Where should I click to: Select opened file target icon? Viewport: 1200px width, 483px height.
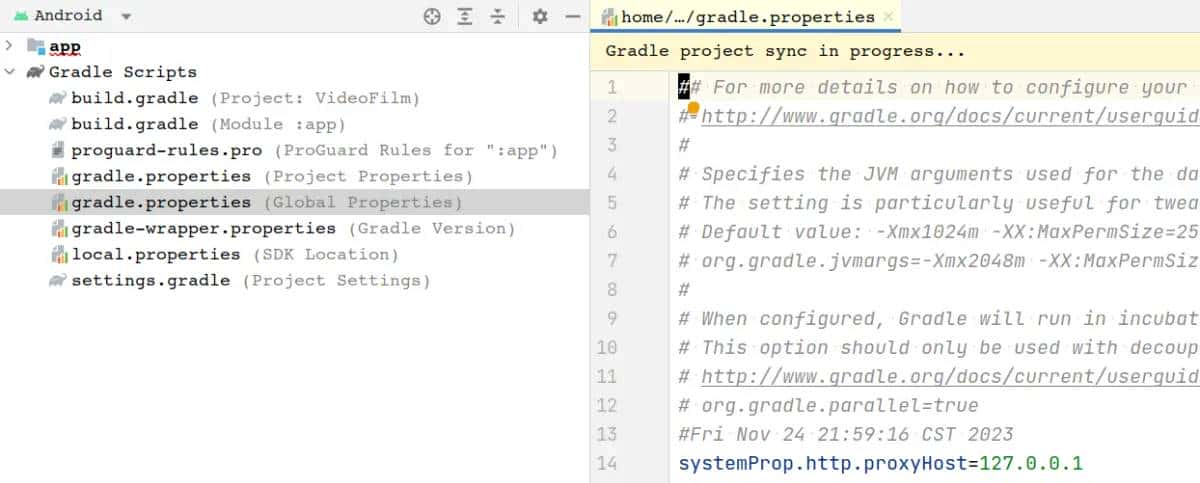[x=432, y=16]
